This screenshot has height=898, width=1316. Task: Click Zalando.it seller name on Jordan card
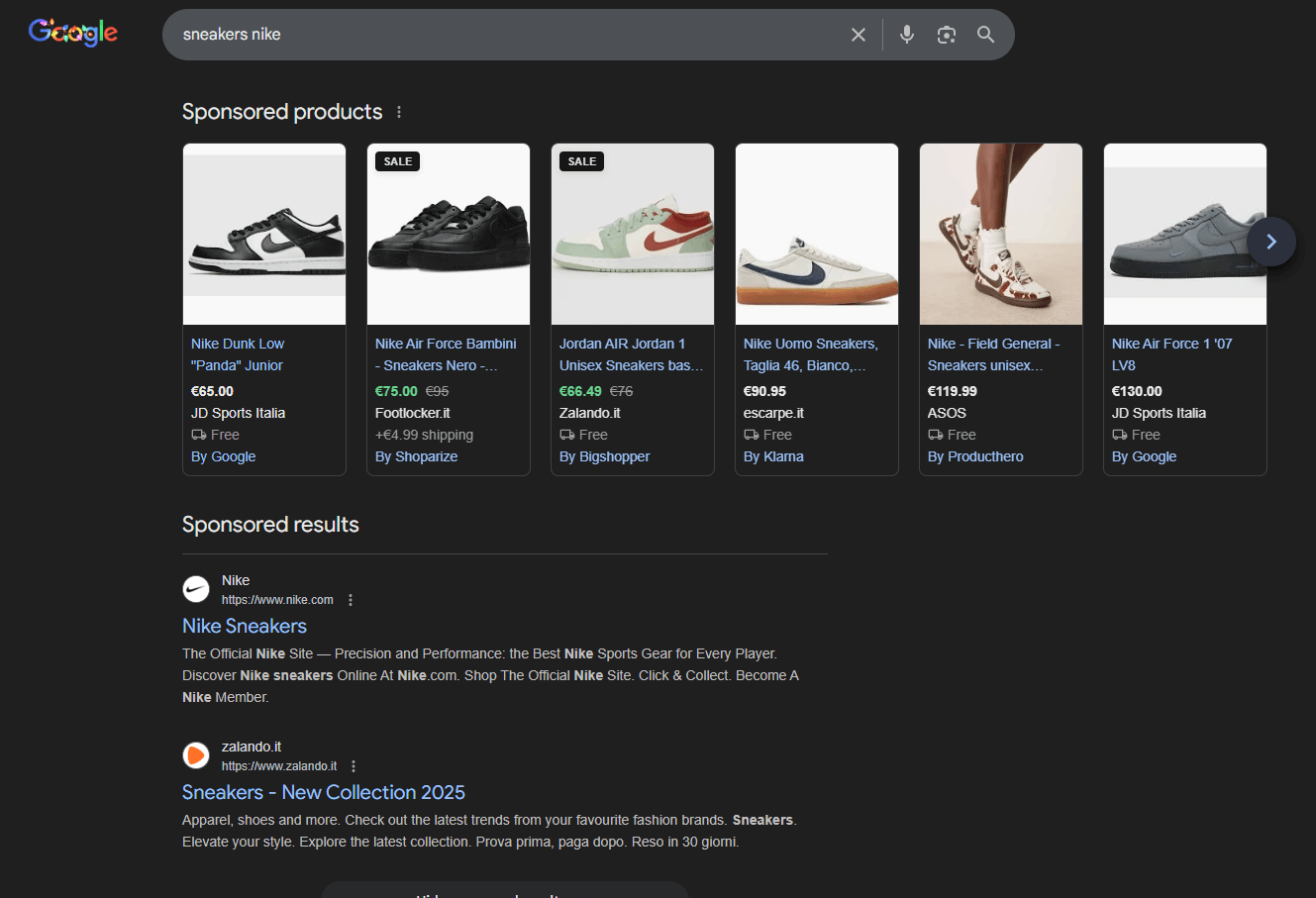[x=590, y=413]
